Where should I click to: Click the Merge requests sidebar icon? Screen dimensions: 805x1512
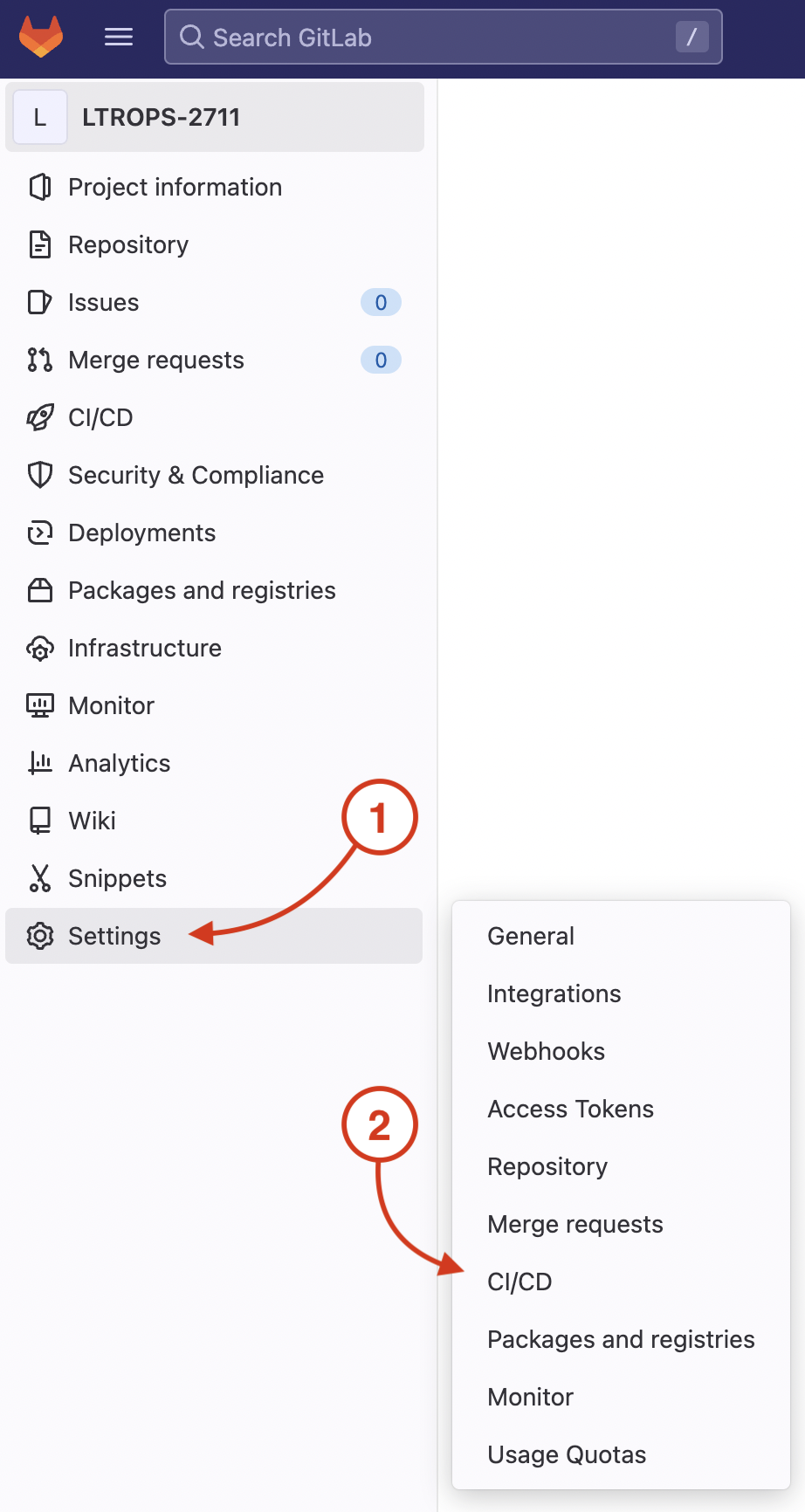tap(40, 360)
